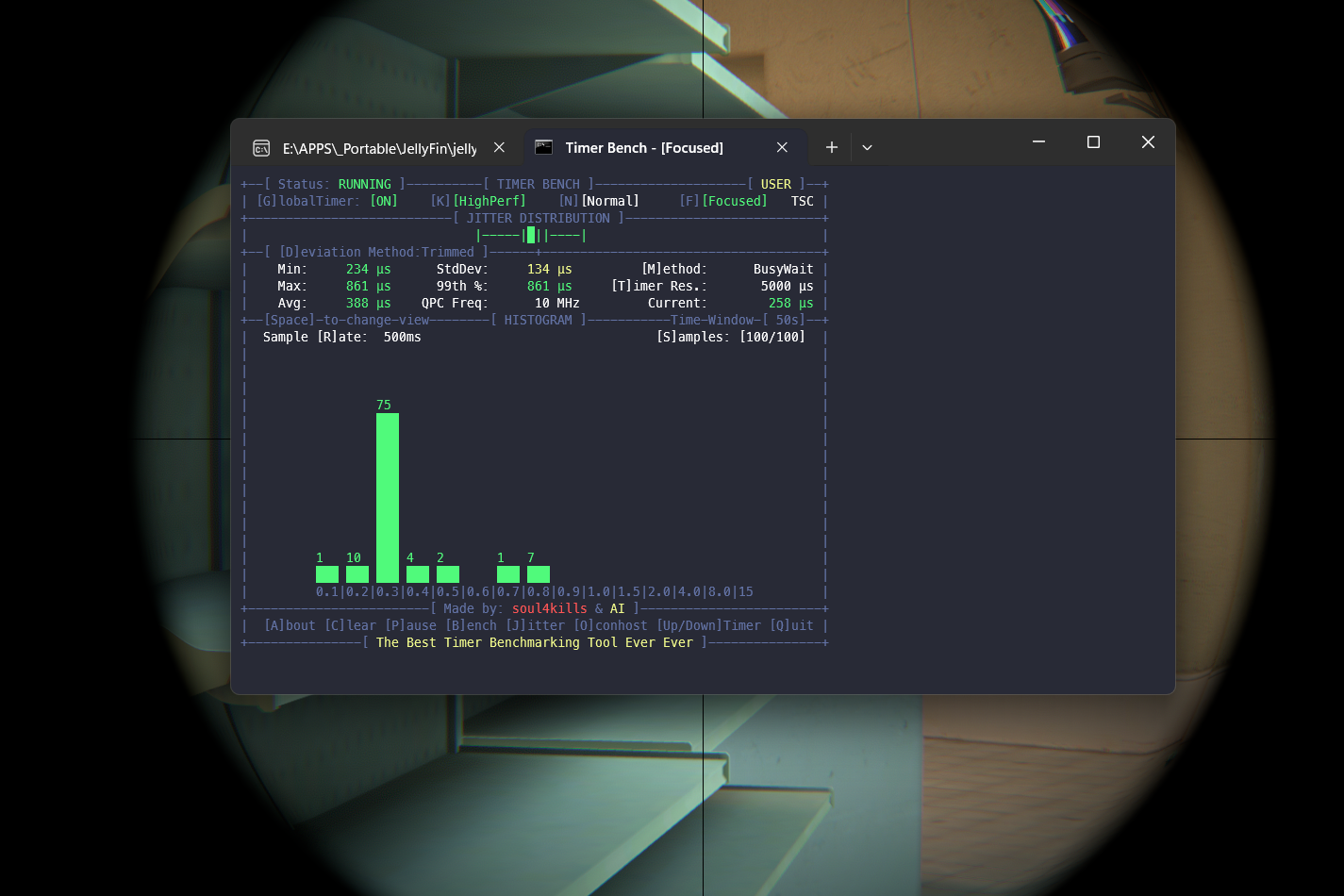This screenshot has height=896, width=1344.
Task: Click the Avg 388 µs value
Action: click(369, 303)
